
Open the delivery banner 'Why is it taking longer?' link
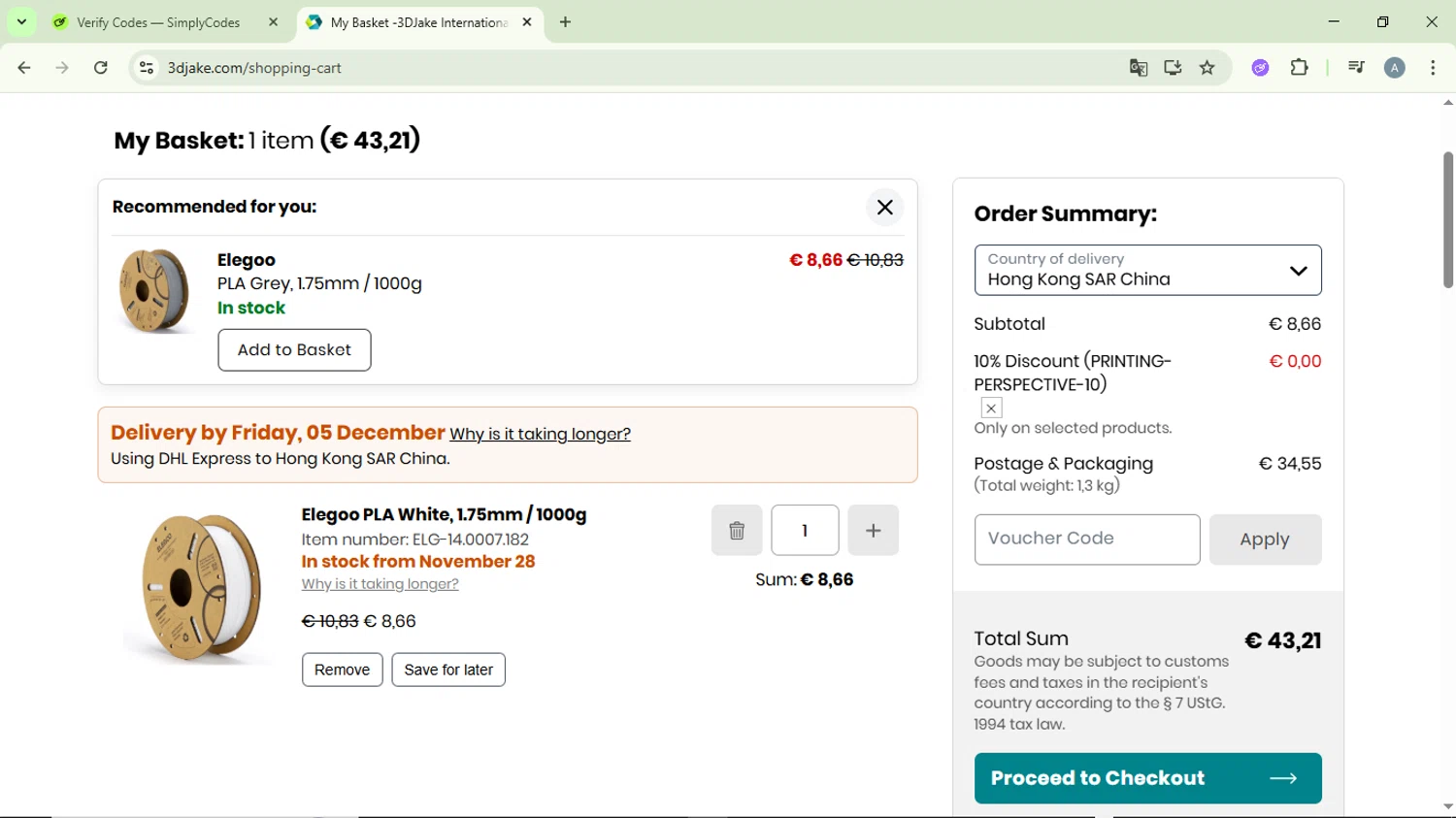[x=540, y=434]
